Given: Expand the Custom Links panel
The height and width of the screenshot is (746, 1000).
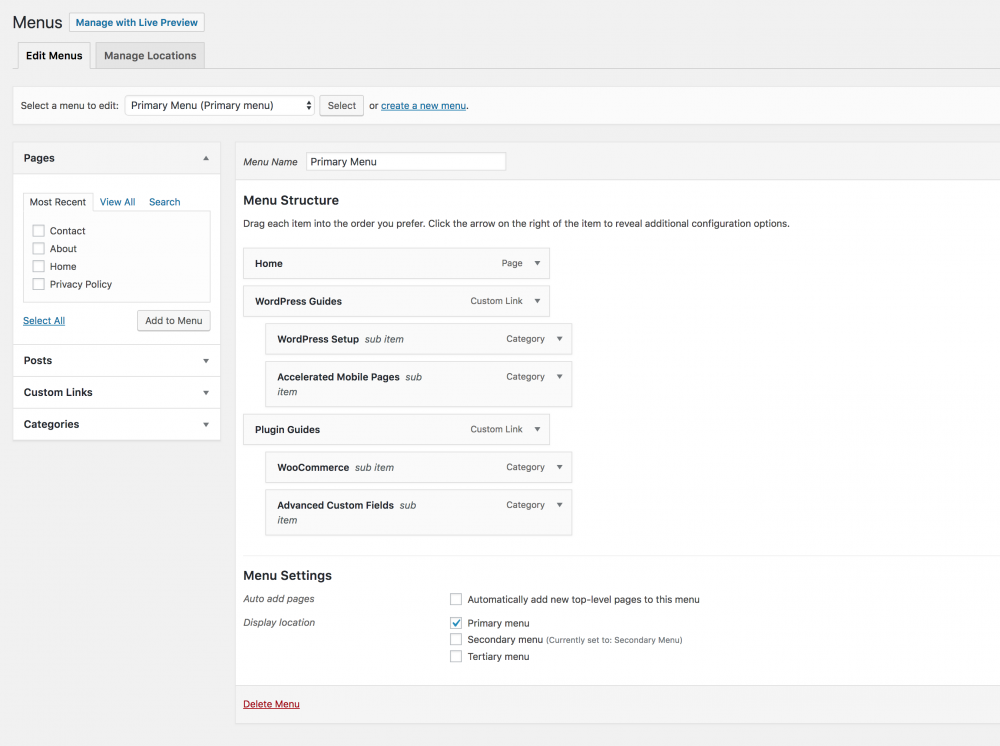Looking at the screenshot, I should click(206, 393).
